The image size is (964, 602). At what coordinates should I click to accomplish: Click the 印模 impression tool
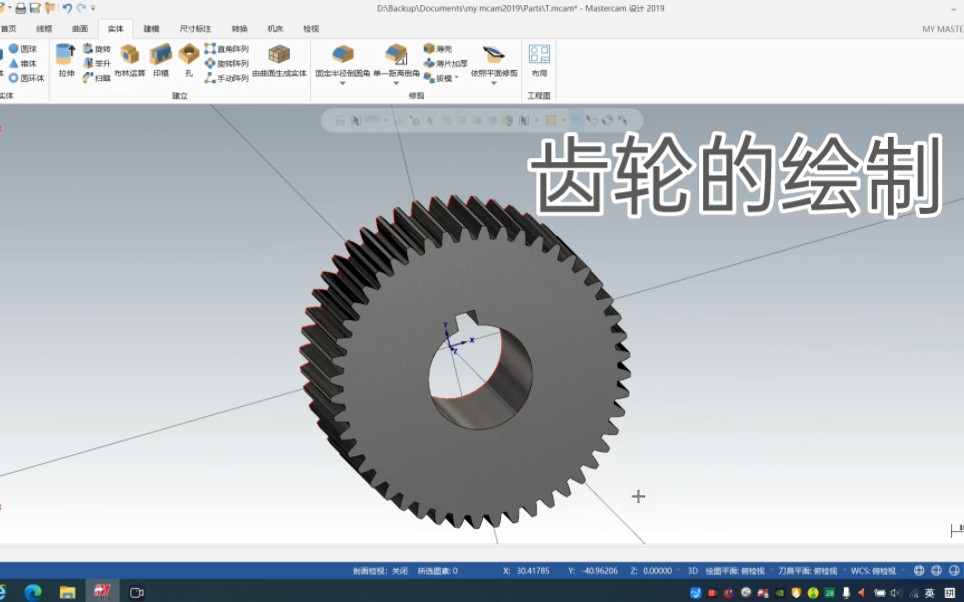pyautogui.click(x=161, y=60)
